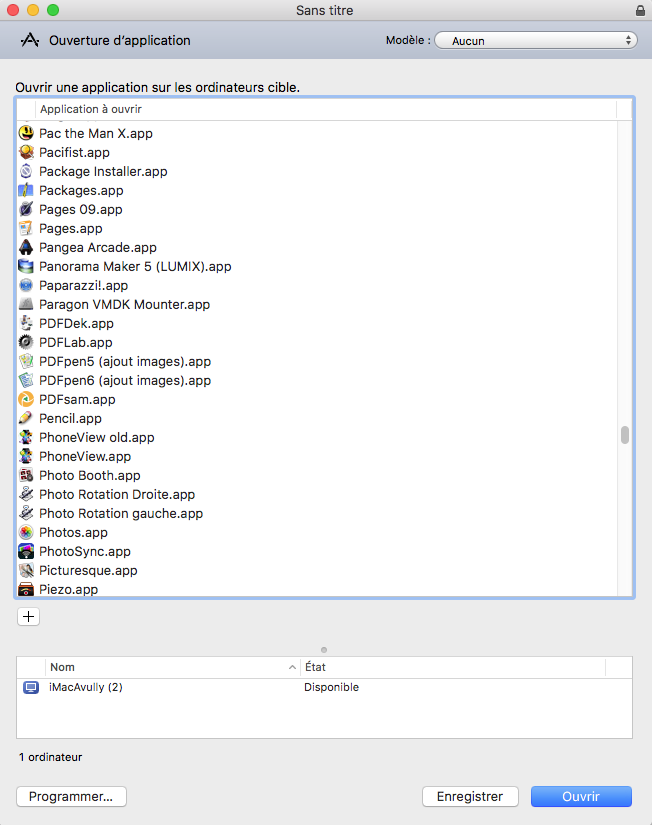Screen dimensions: 652x825
Task: Sort by the Nom column header
Action: (x=173, y=667)
